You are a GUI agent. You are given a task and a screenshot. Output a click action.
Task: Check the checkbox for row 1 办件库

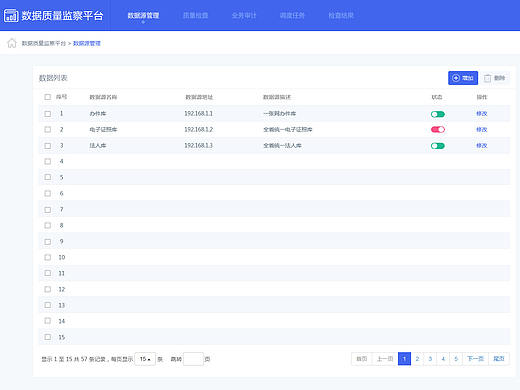[48, 114]
